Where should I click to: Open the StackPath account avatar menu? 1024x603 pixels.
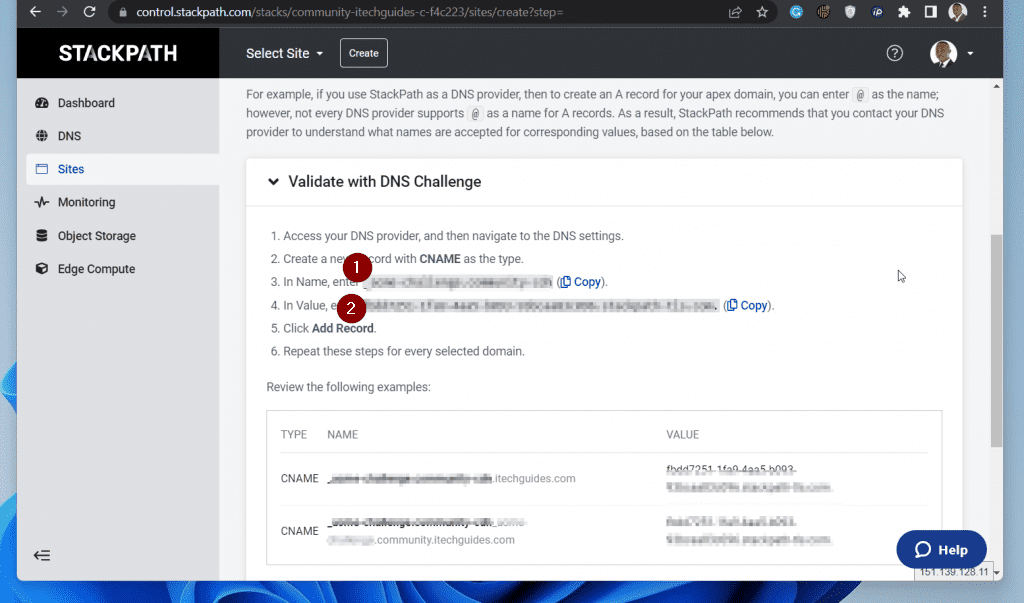[x=952, y=54]
